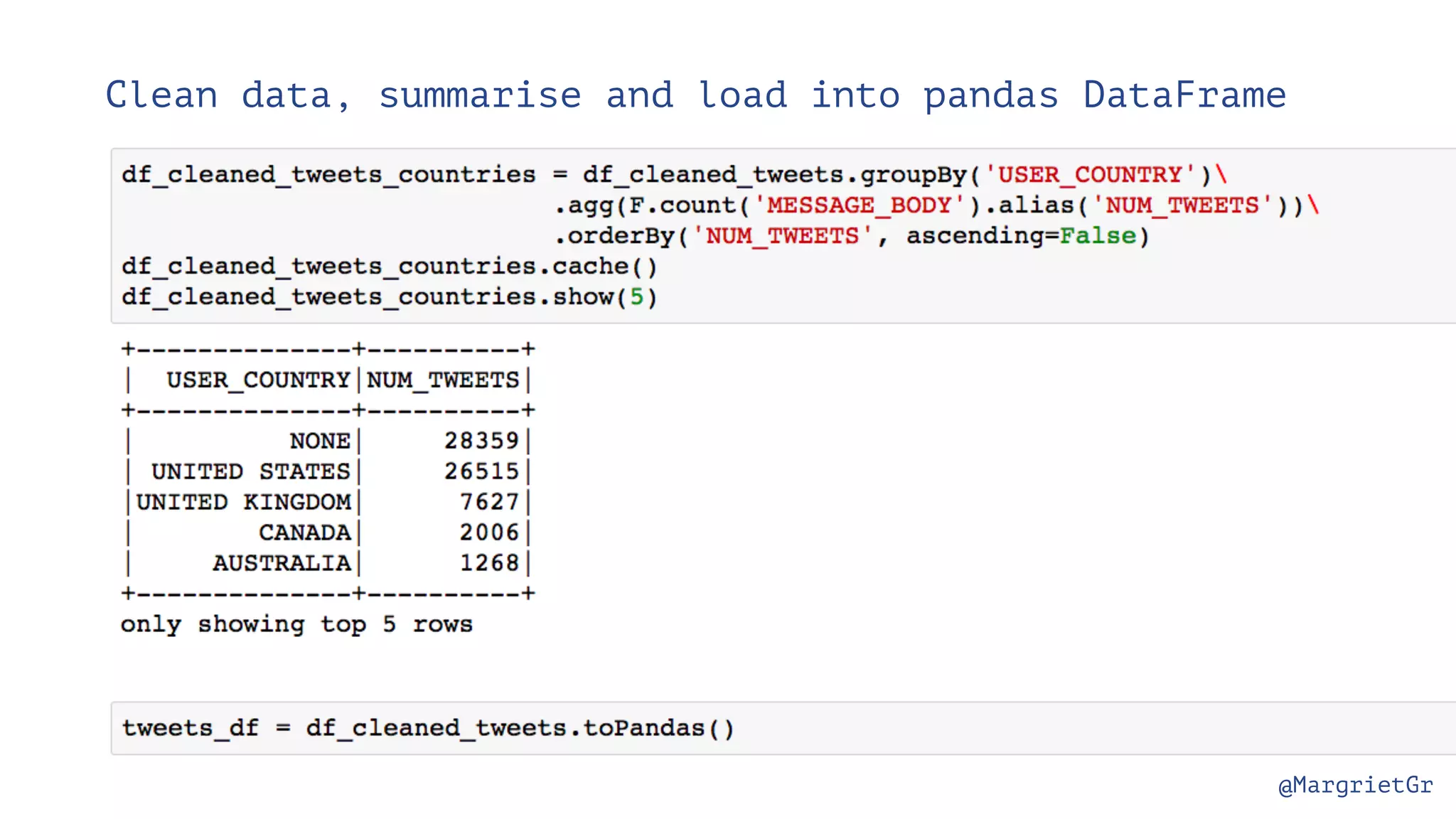This screenshot has height=819, width=1456.
Task: Click the df_cleaned_tweets_countries.show(5) line
Action: 390,297
